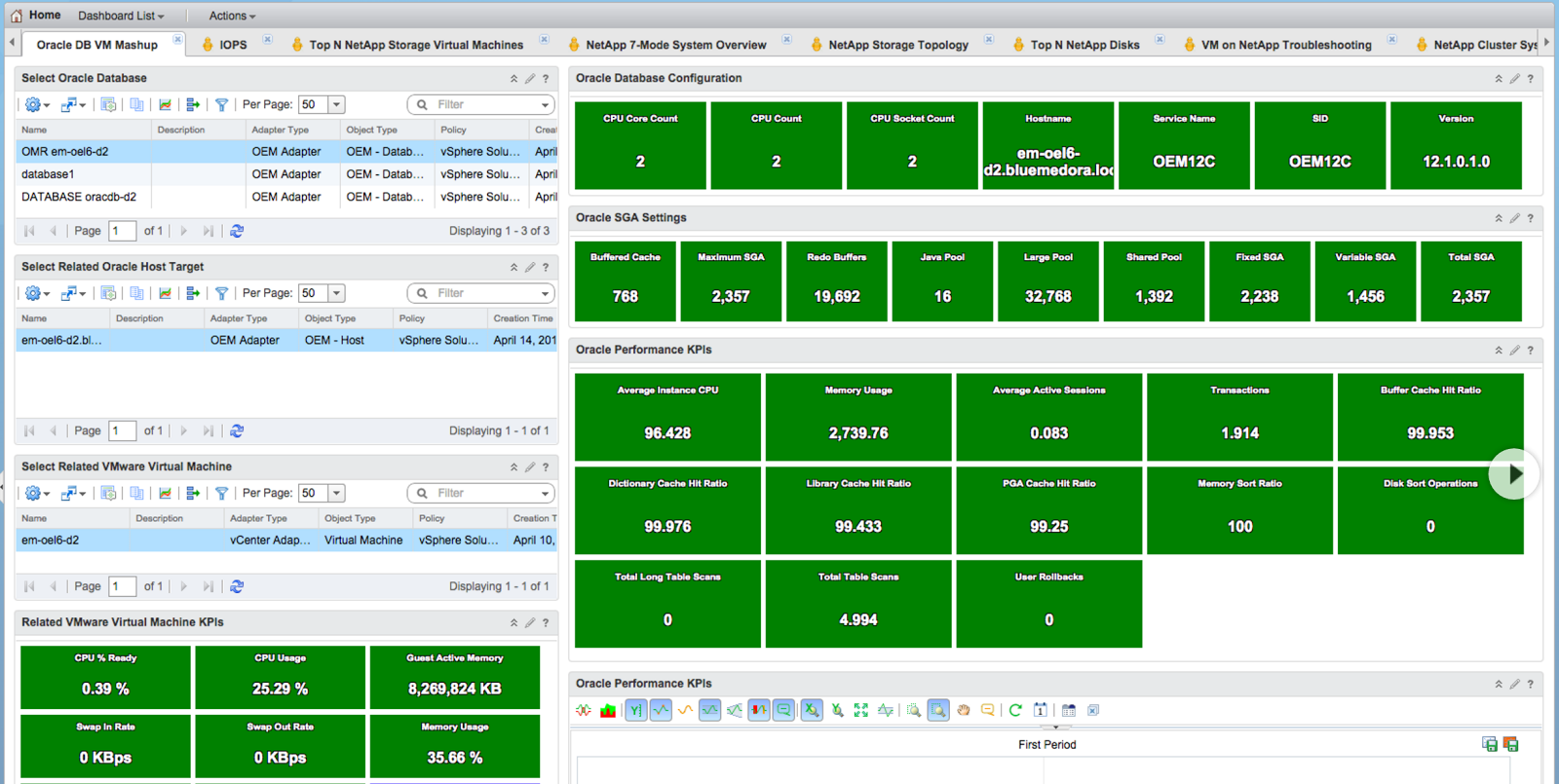
Task: Open the Dashboard List menu
Action: click(x=121, y=16)
